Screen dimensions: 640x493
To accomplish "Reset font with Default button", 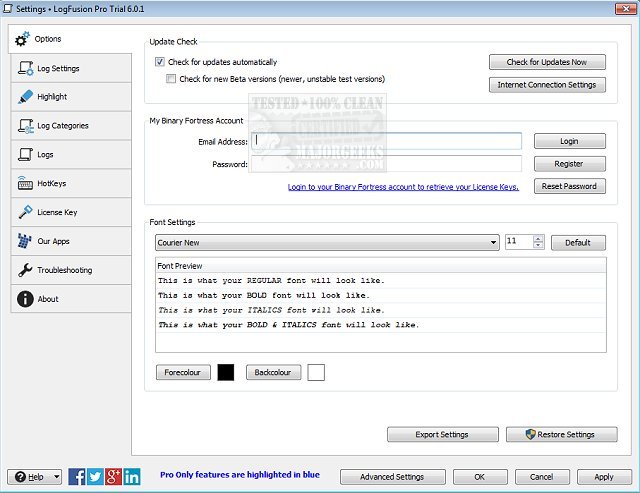I will (578, 242).
